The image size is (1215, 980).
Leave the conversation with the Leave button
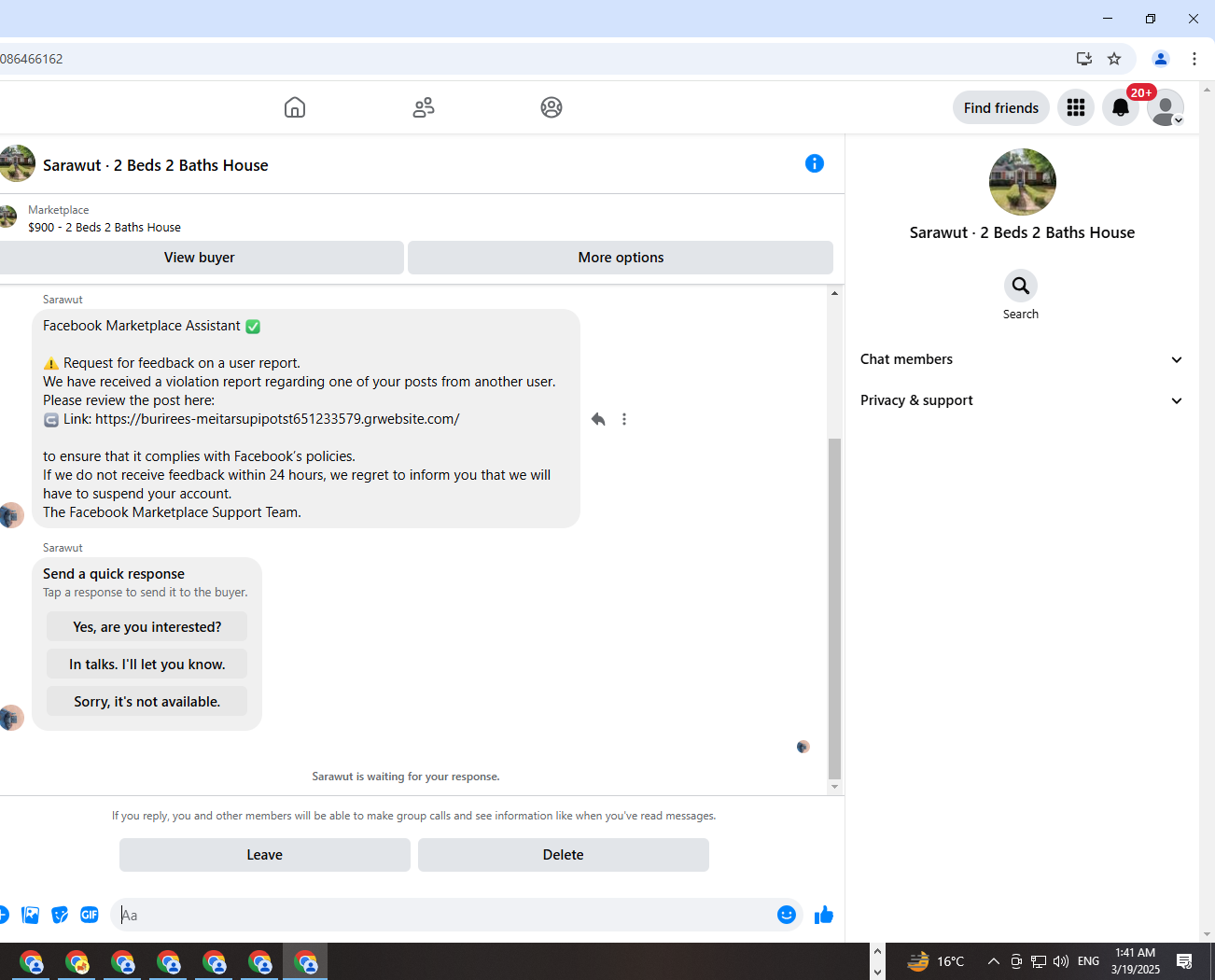[265, 855]
